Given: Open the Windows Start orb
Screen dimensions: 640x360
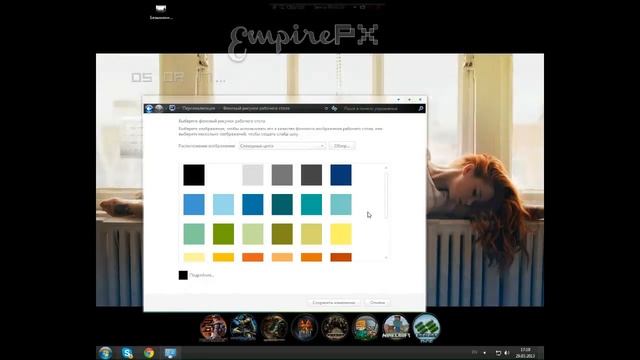Looking at the screenshot, I should 105,353.
